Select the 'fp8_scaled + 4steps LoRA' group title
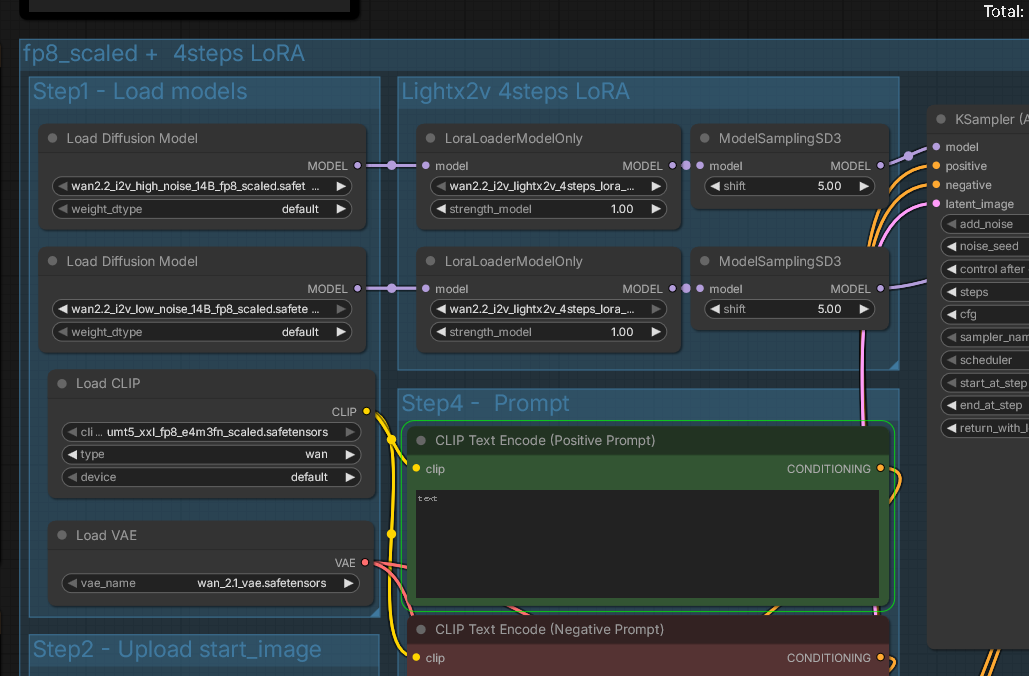The width and height of the screenshot is (1029, 676). [x=164, y=53]
